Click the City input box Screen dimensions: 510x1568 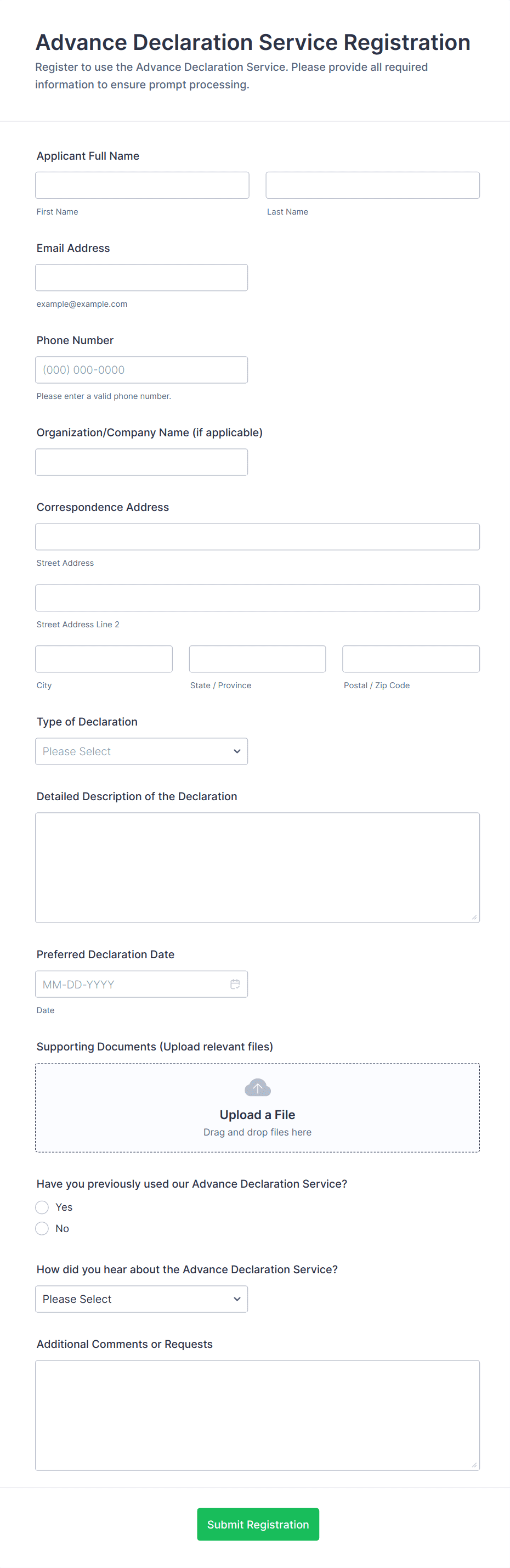click(x=104, y=659)
